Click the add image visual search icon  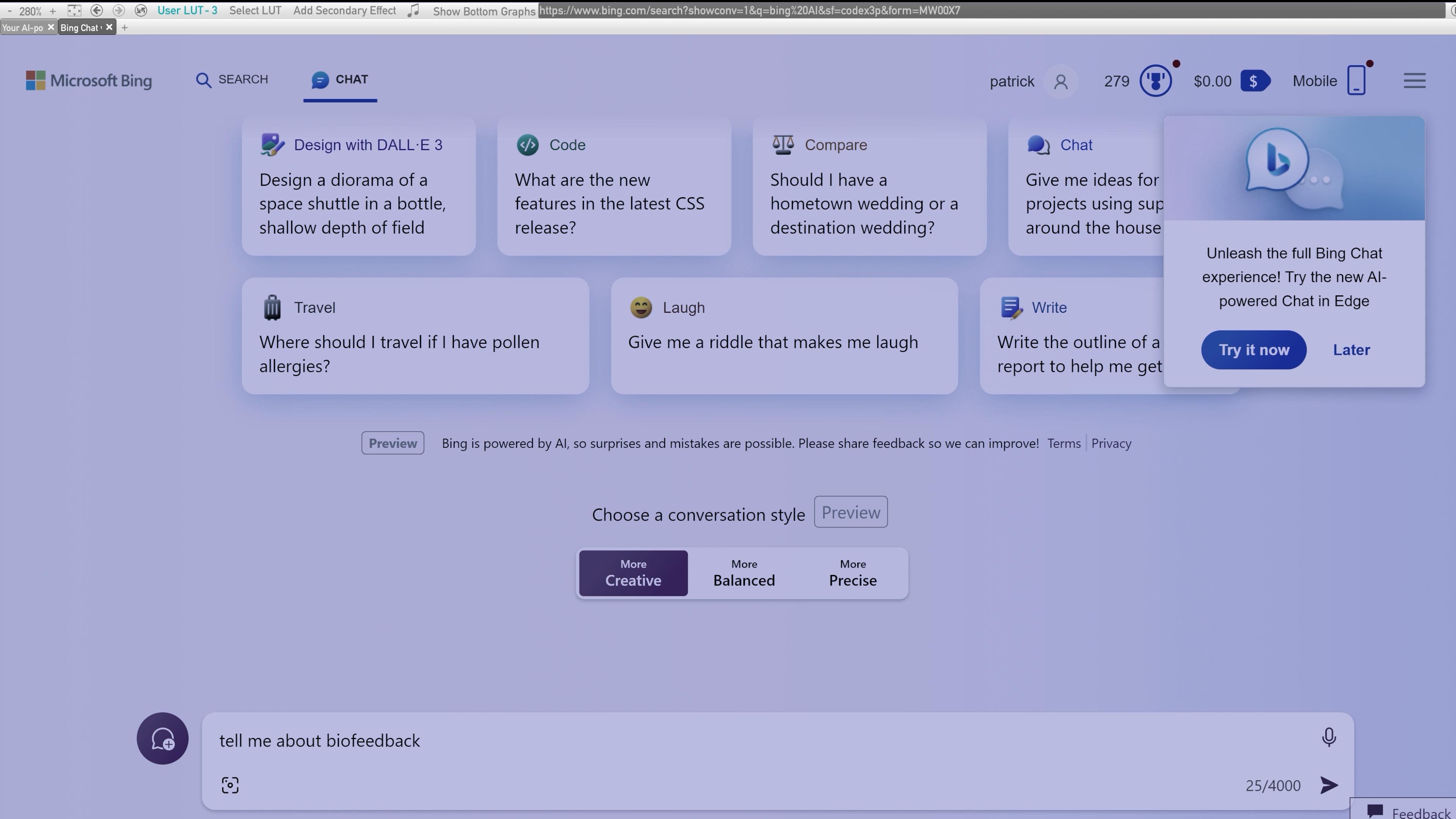[x=230, y=785]
